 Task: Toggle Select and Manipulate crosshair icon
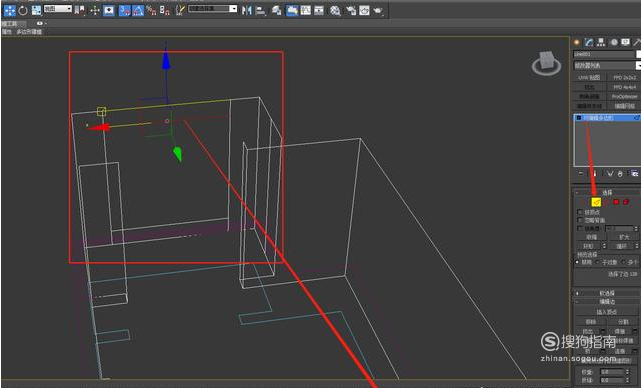(x=95, y=10)
